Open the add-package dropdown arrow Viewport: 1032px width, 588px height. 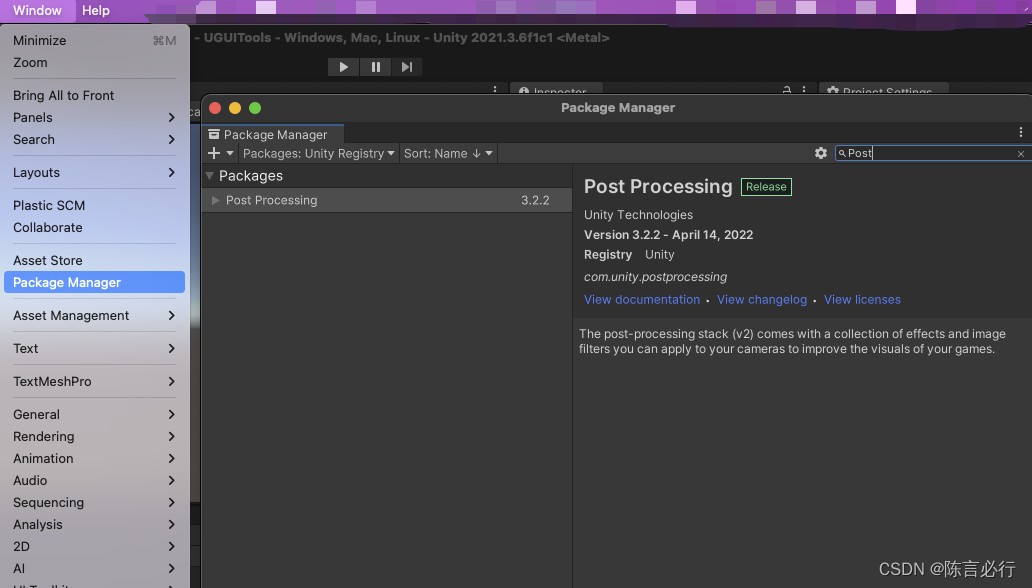click(230, 153)
